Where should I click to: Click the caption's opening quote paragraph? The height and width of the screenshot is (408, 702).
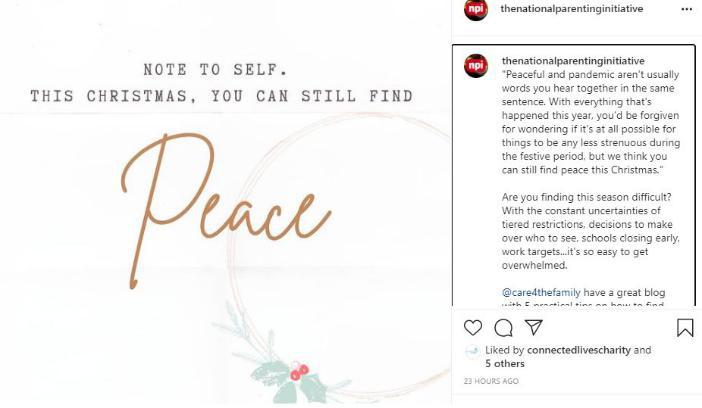[590, 120]
